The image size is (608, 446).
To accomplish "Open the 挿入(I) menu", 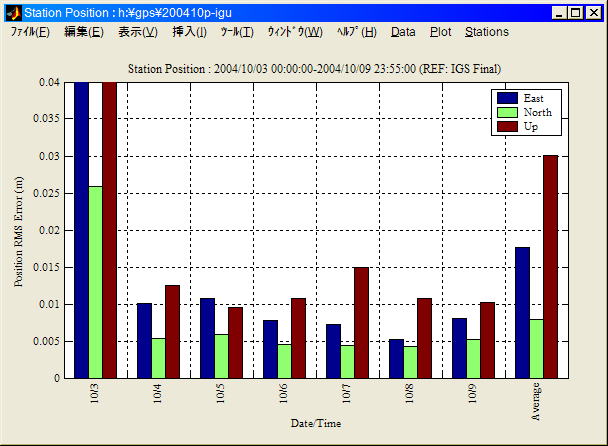I will pyautogui.click(x=190, y=32).
